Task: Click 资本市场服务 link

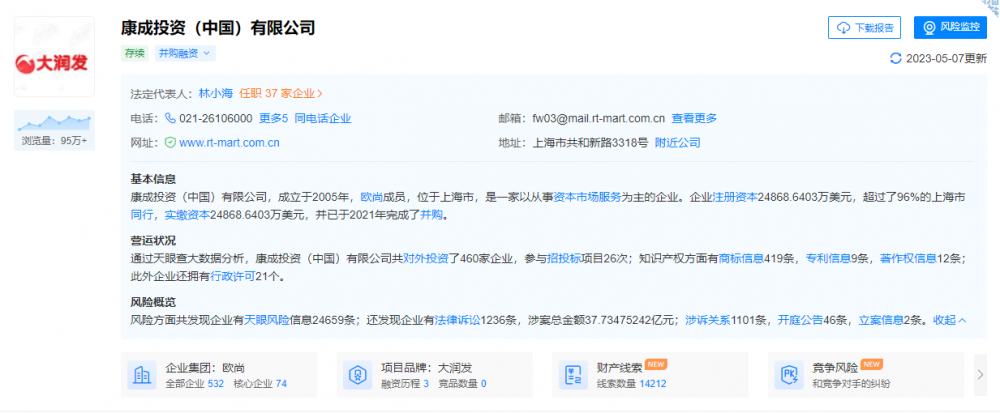Action: [x=587, y=197]
